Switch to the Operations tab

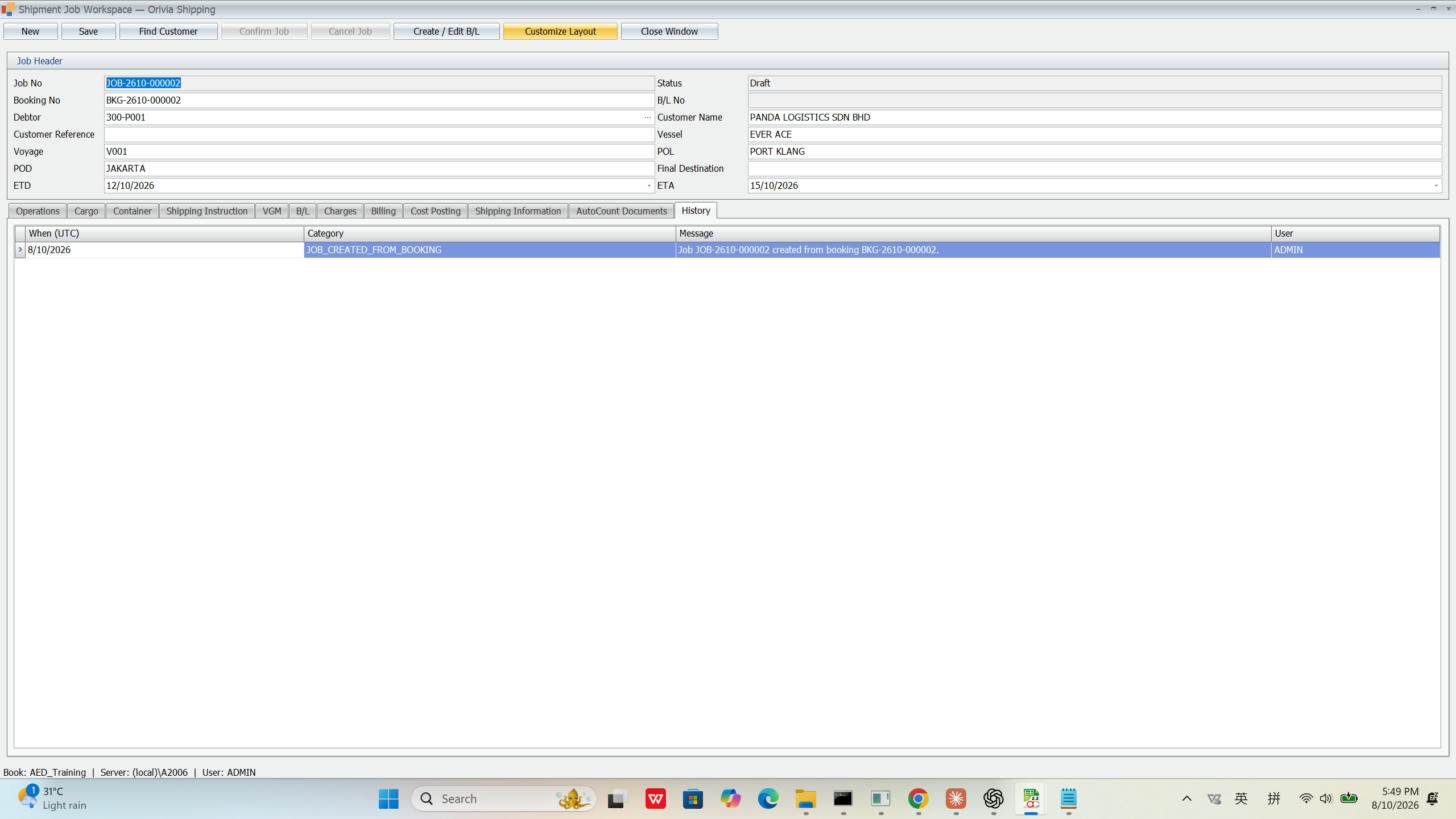click(38, 211)
